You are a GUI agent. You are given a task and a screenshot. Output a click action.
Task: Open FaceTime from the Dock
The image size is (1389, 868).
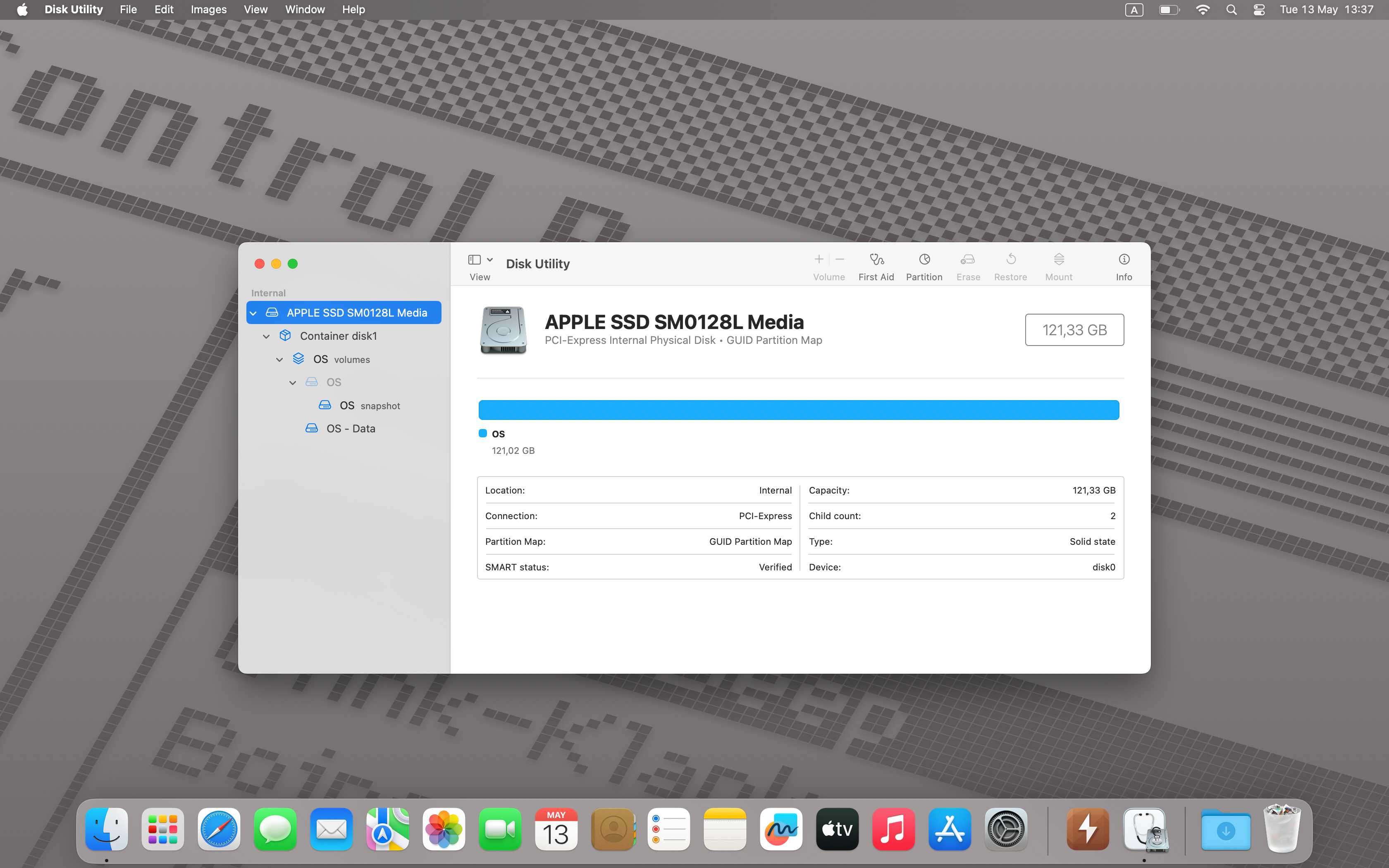pos(501,829)
